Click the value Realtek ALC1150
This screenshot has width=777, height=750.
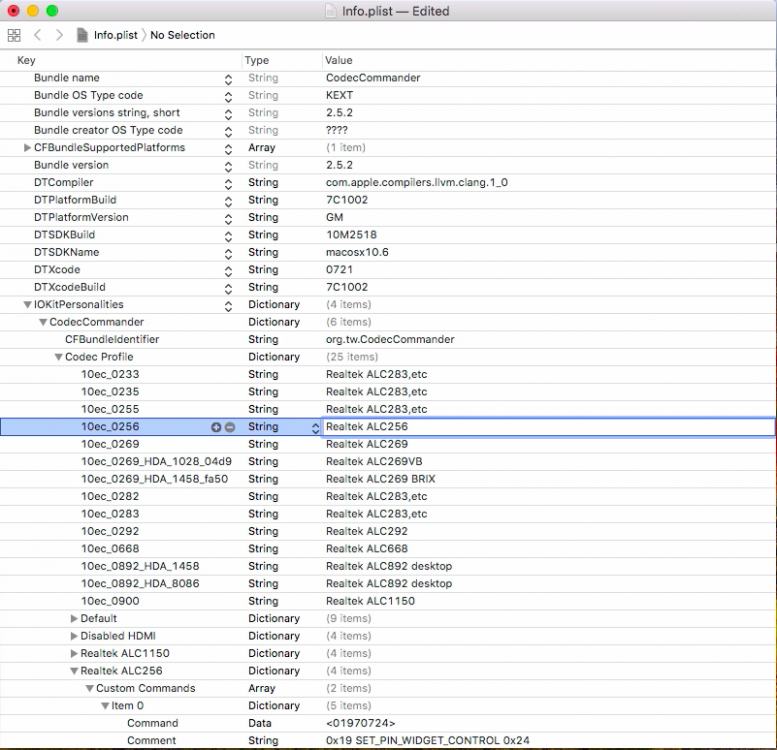pyautogui.click(x=370, y=601)
